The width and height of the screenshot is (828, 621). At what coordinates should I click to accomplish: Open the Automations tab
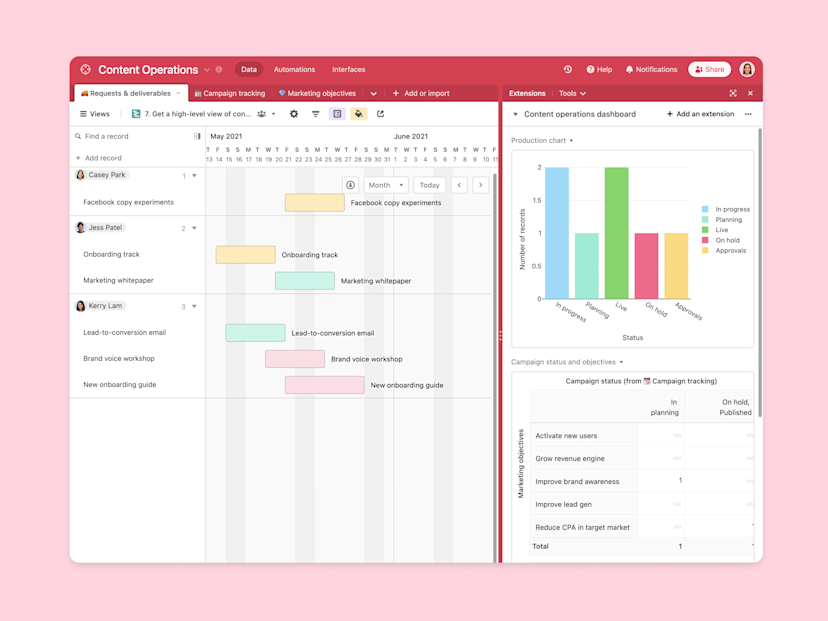pyautogui.click(x=294, y=69)
